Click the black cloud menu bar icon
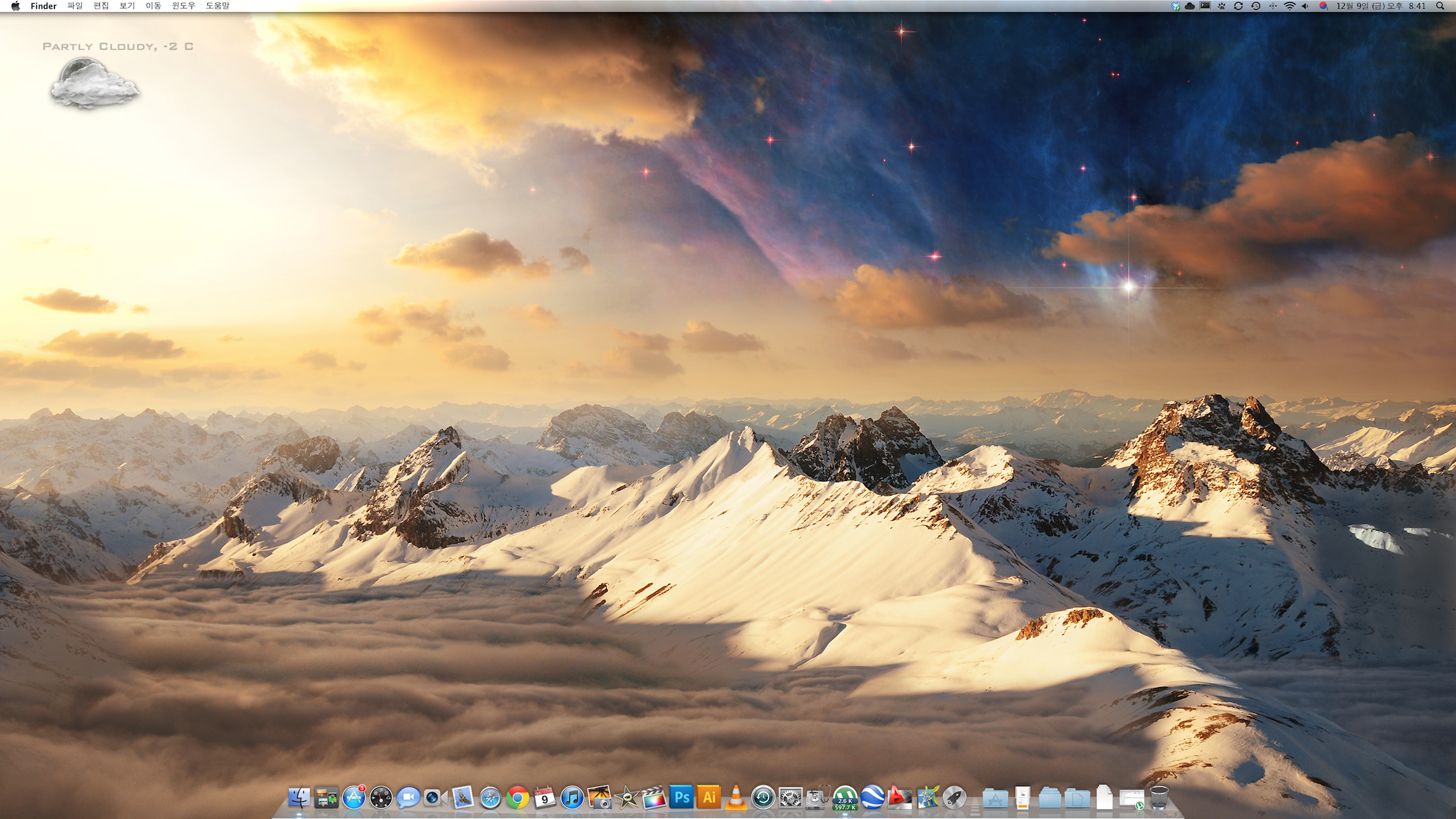The image size is (1456, 819). coord(1190,6)
